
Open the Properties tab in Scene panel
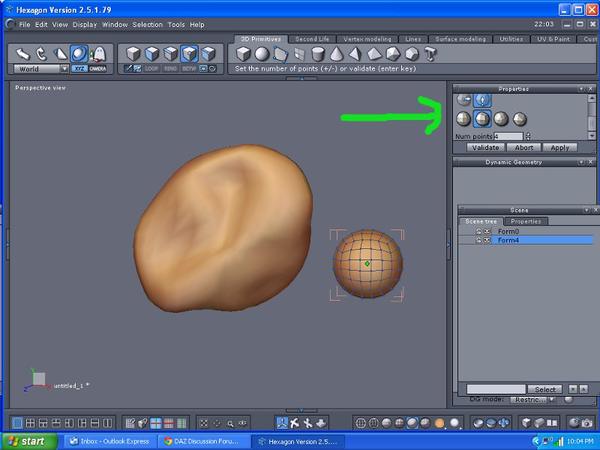click(526, 221)
